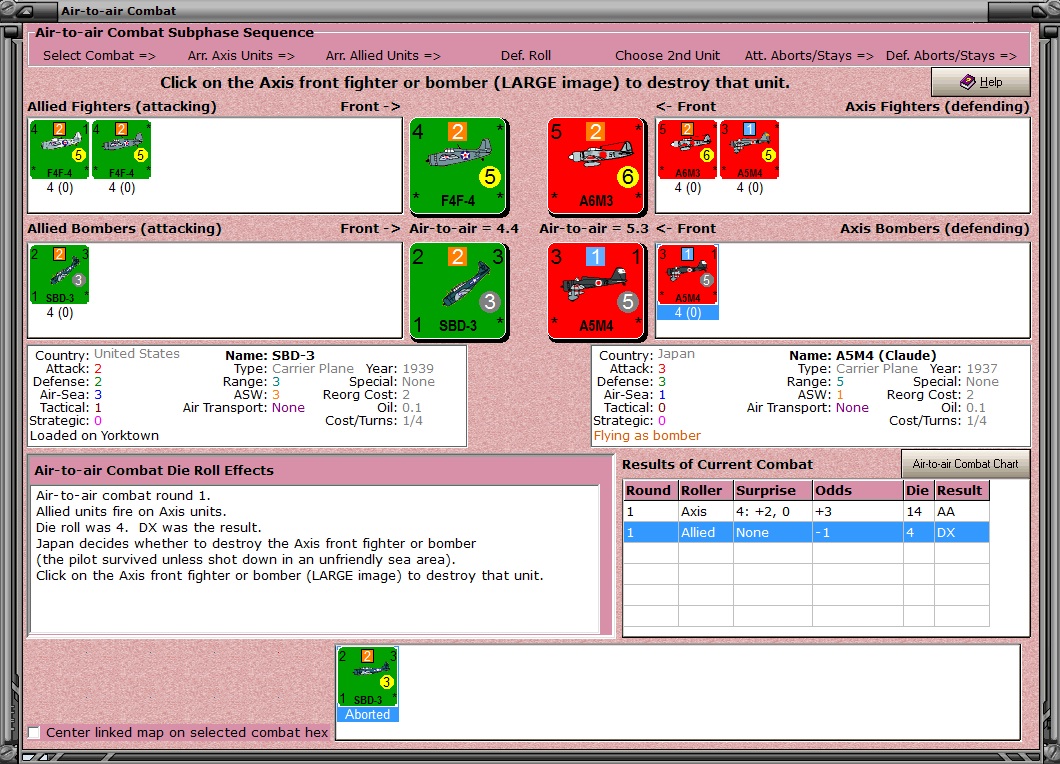Select small A5M4 in Axis Bombers box
Image resolution: width=1060 pixels, height=764 pixels.
pos(688,274)
